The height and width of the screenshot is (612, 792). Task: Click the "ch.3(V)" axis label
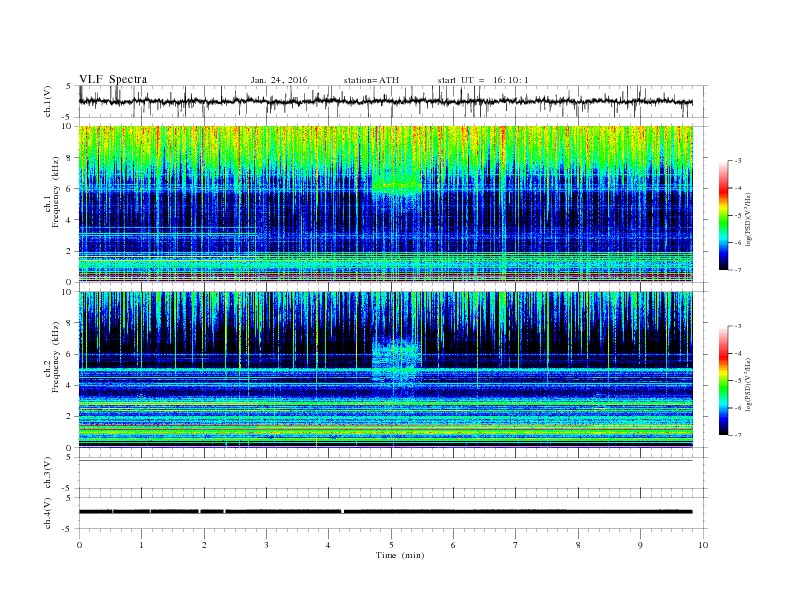click(48, 473)
